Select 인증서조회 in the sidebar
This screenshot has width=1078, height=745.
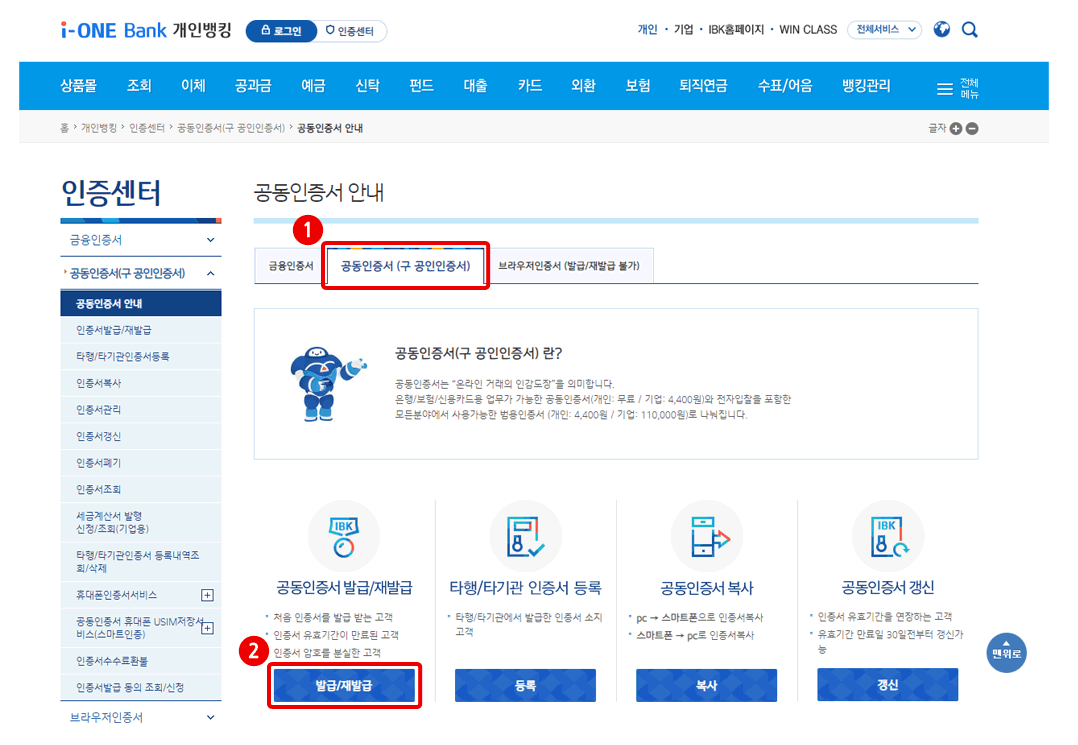141,490
